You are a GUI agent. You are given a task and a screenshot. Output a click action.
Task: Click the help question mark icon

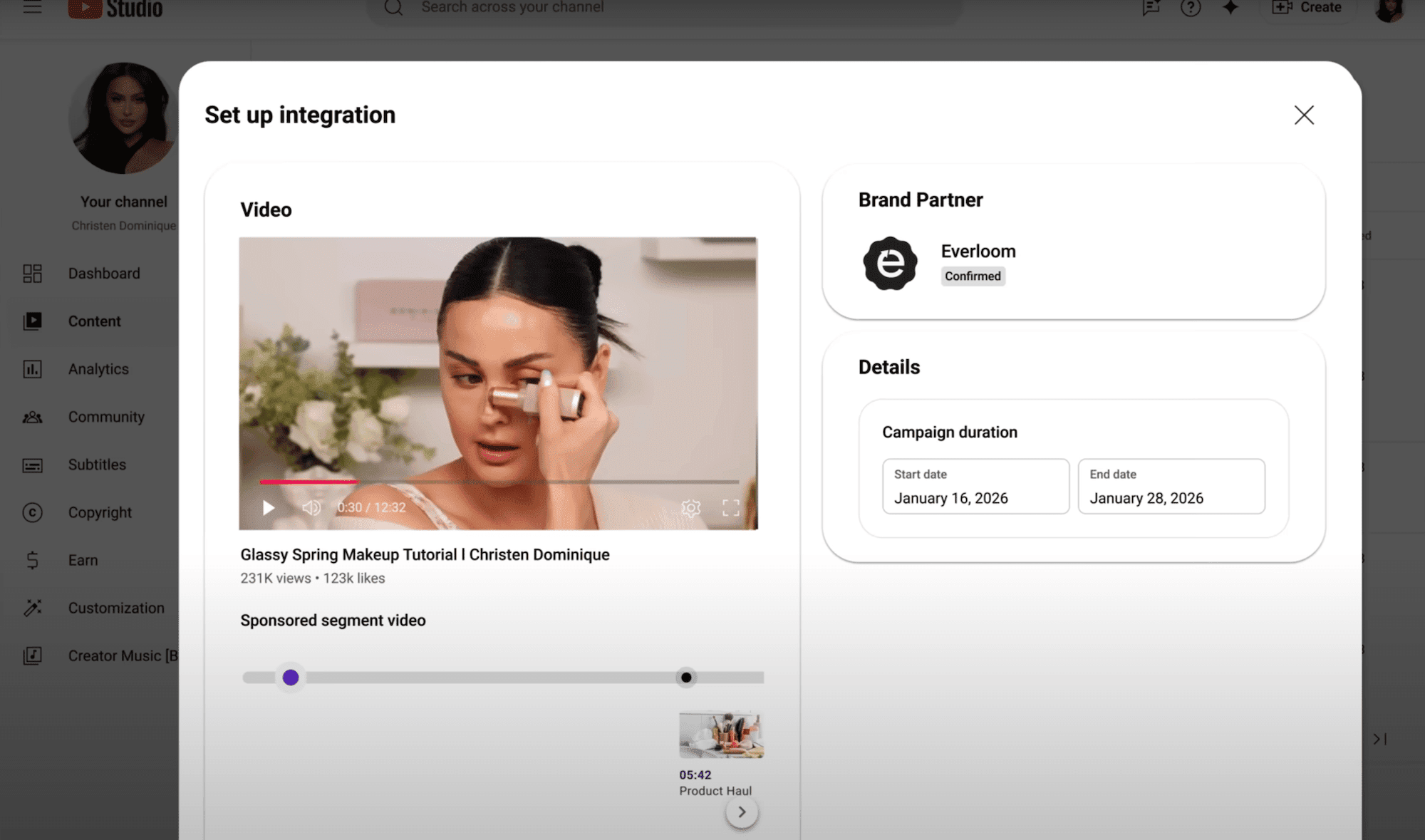[1191, 8]
